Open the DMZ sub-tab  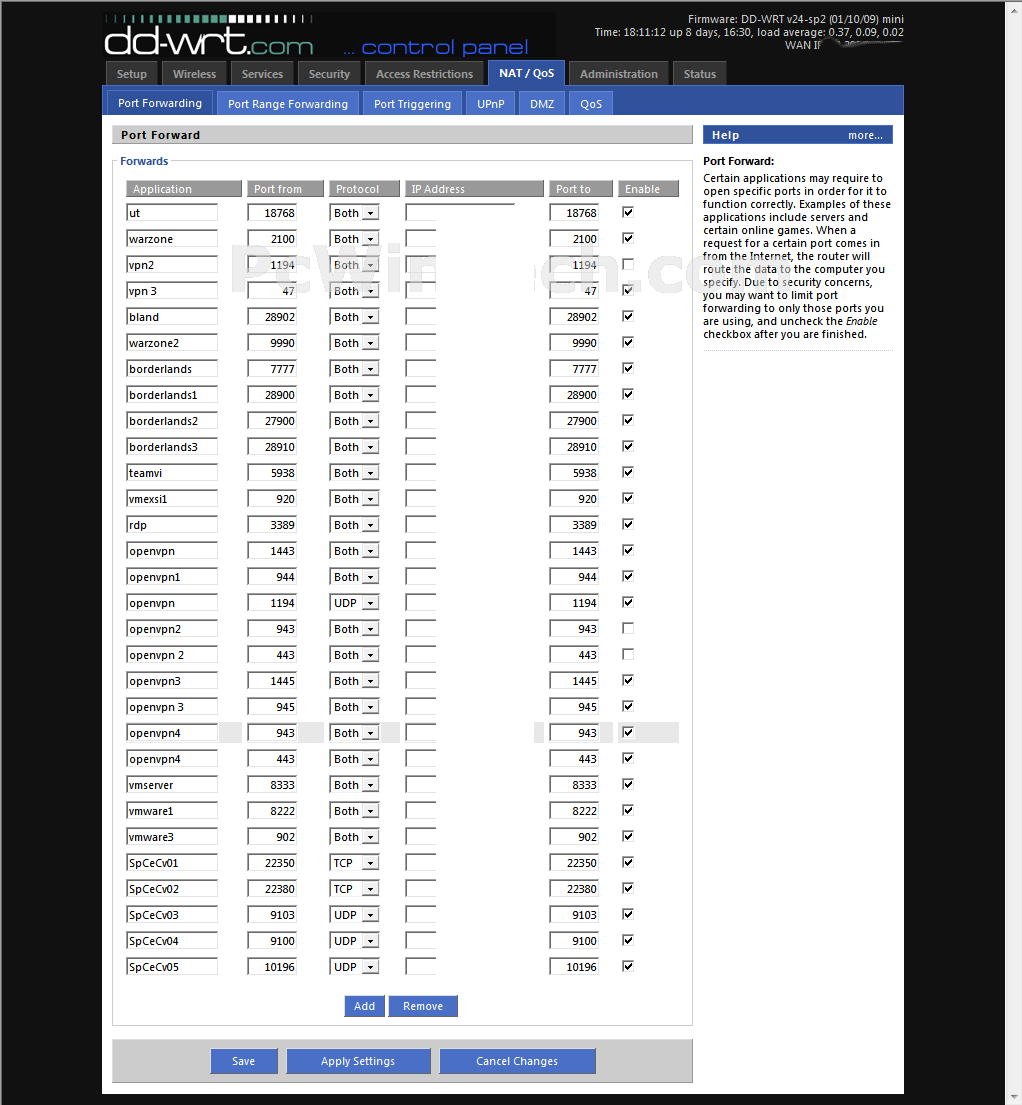click(542, 104)
